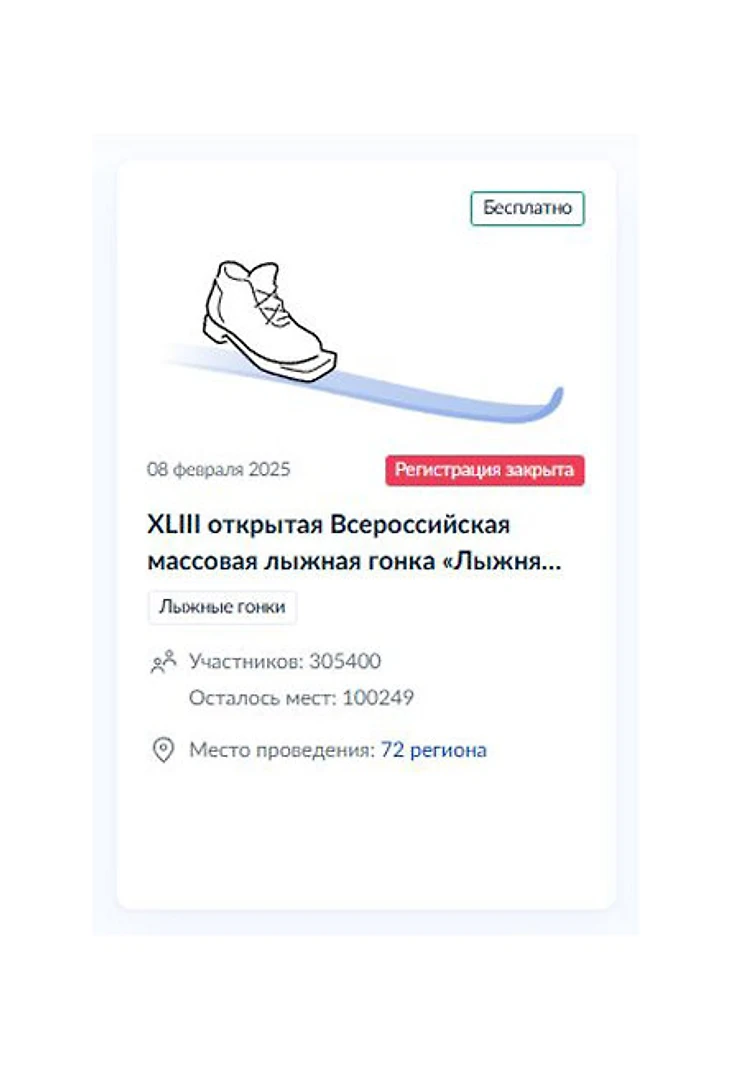The width and height of the screenshot is (730, 1069).
Task: Click the Место проведения label
Action: click(x=282, y=750)
